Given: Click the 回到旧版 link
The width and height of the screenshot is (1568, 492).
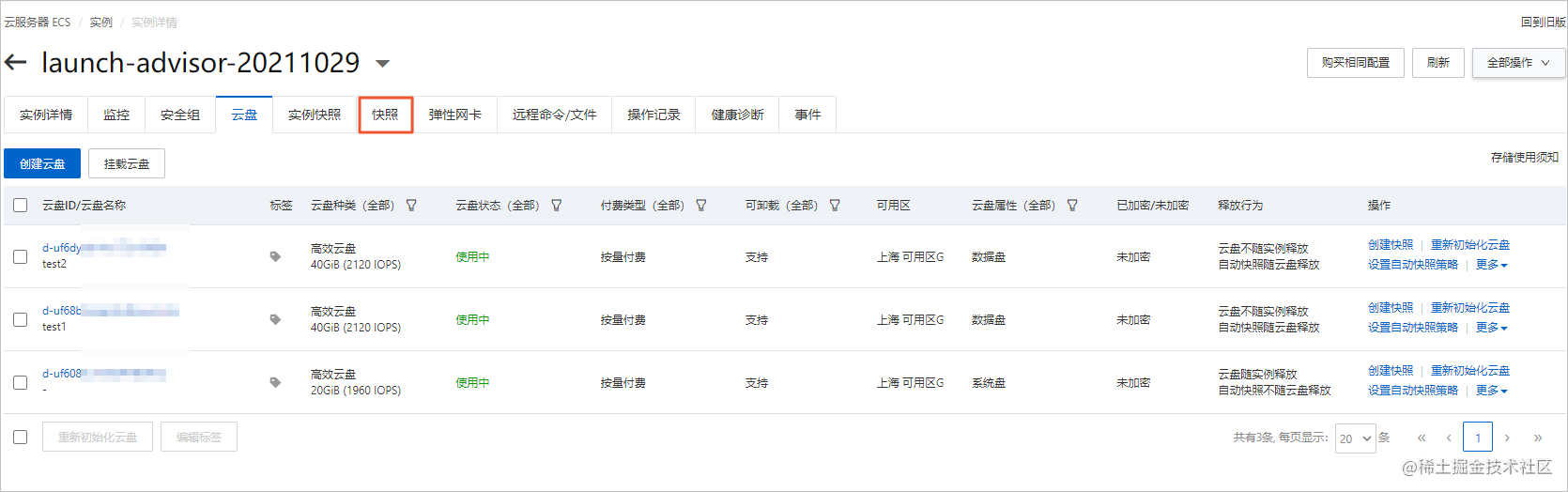Looking at the screenshot, I should [x=1544, y=22].
